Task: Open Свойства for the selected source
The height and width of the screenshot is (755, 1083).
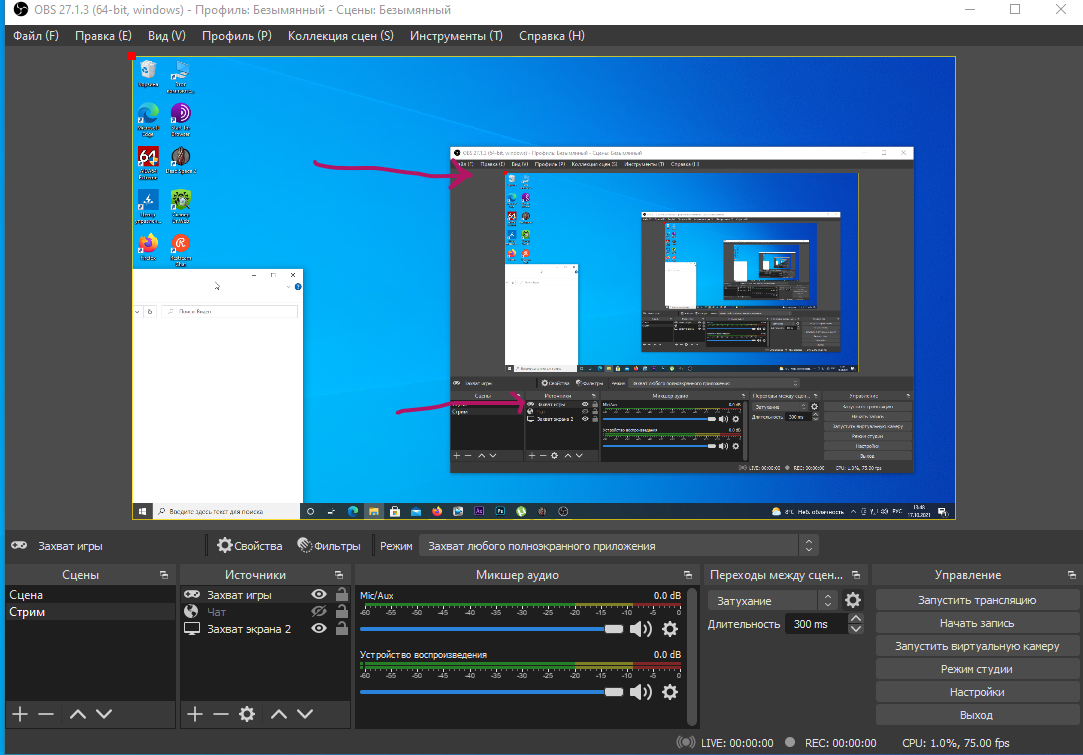Action: tap(250, 546)
